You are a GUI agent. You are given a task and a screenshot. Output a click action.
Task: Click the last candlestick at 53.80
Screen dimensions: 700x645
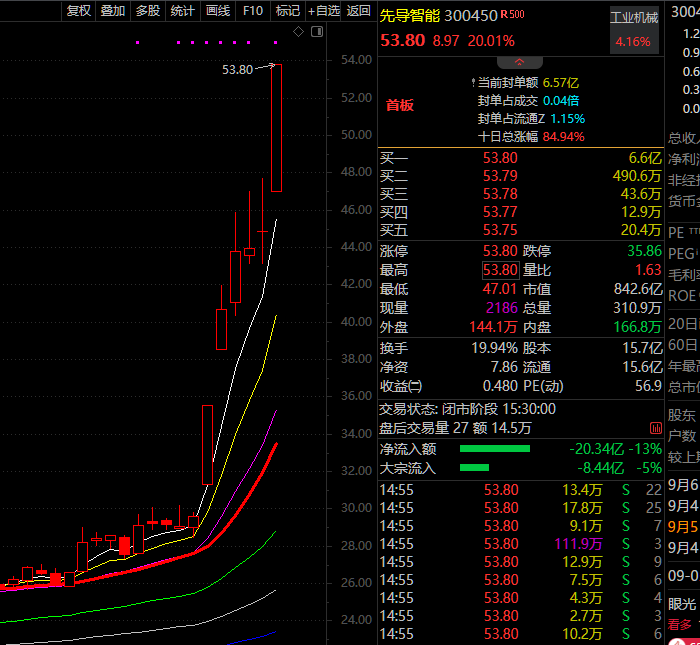pos(276,128)
